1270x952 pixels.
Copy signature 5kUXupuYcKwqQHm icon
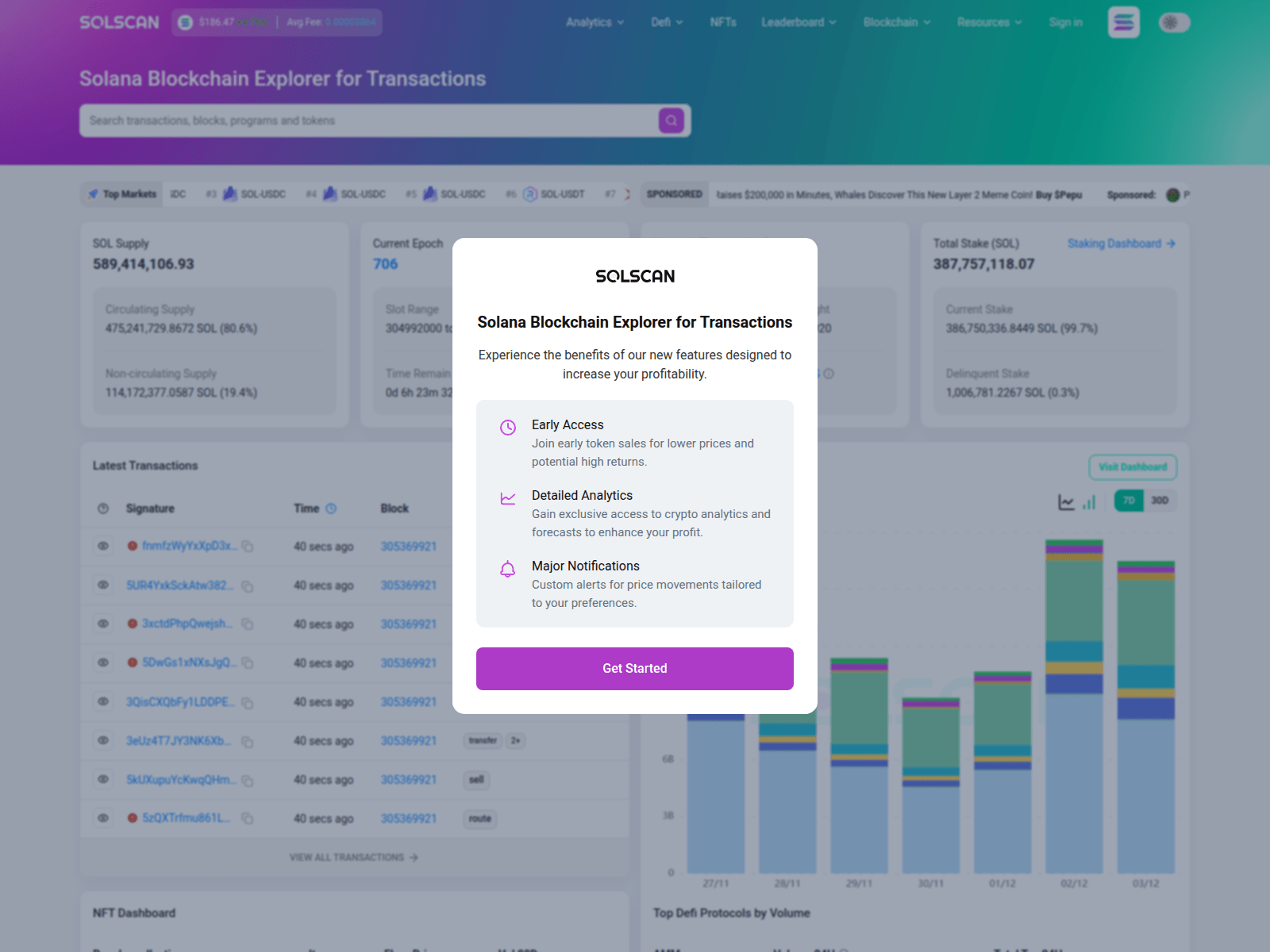pos(247,781)
